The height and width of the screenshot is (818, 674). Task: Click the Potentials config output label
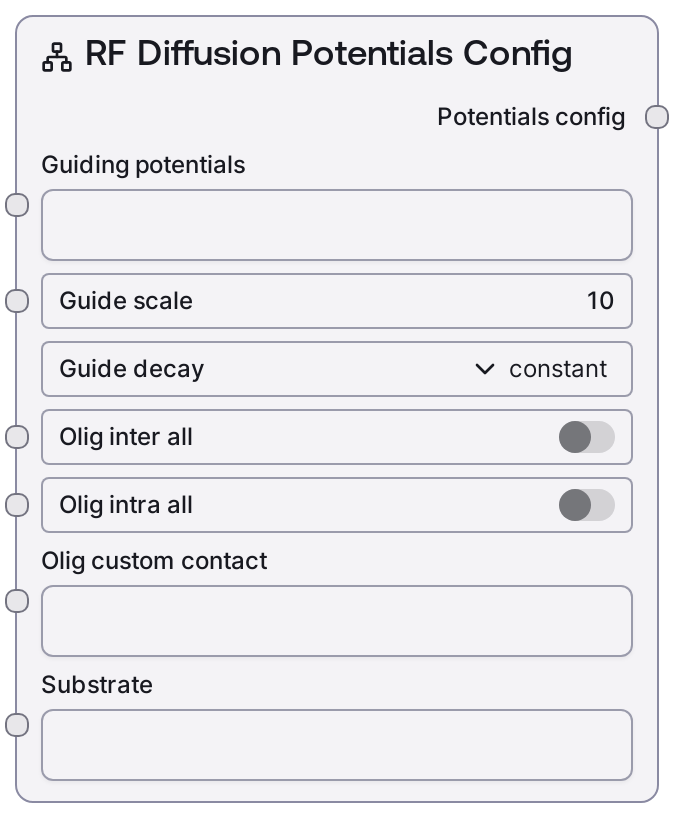[531, 117]
